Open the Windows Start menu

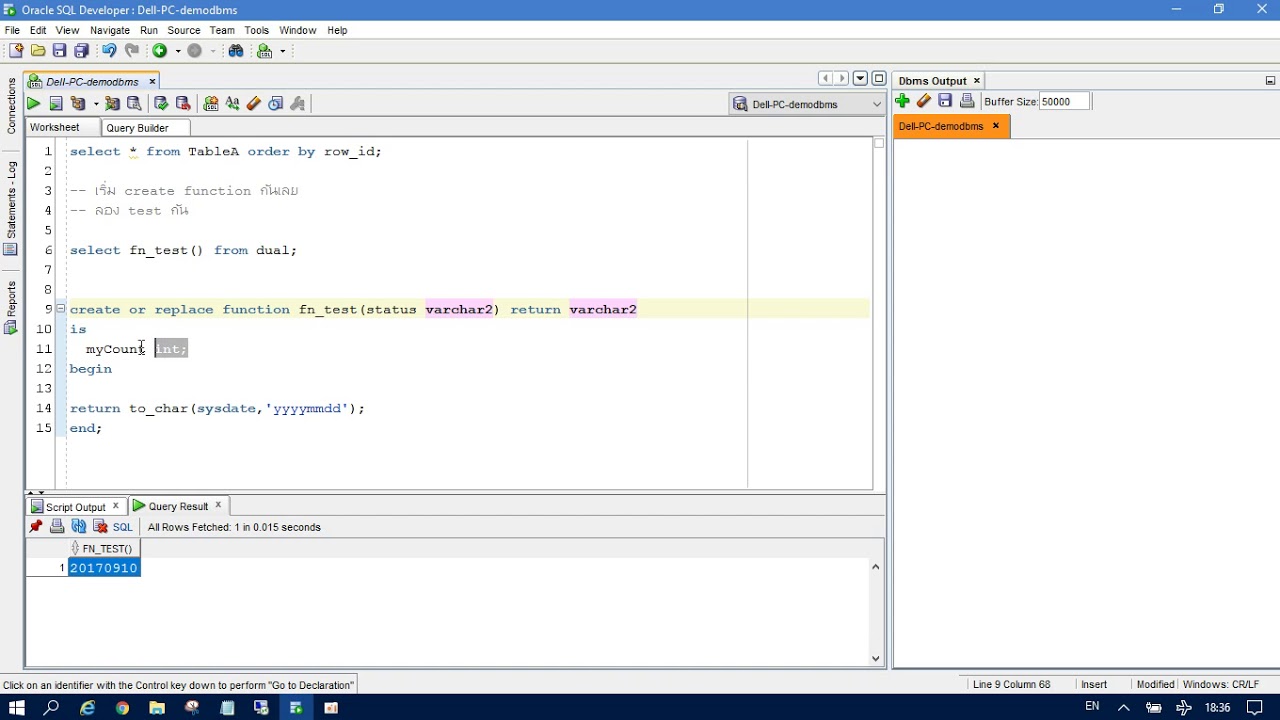17,707
